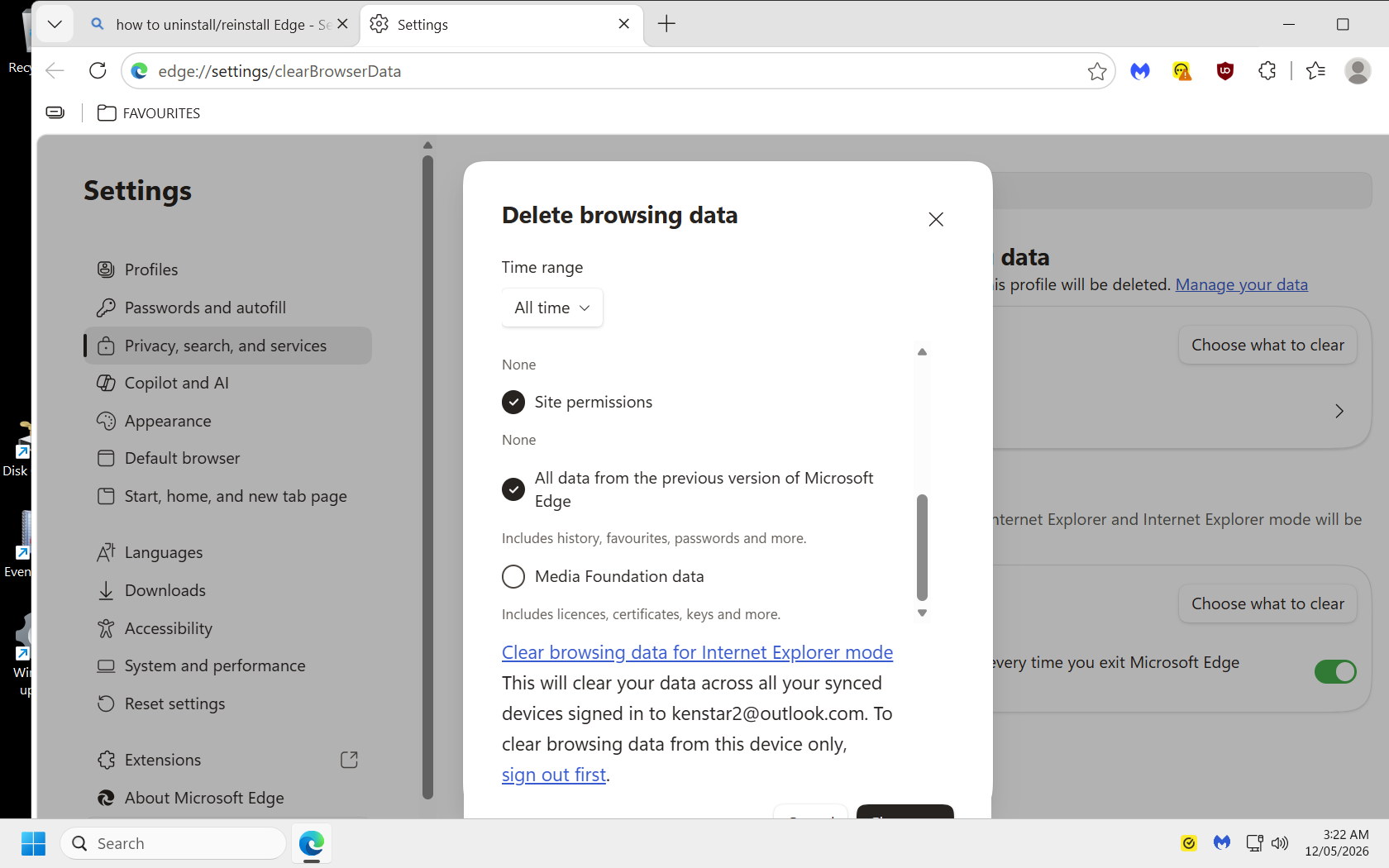Open About Microsoft Edge
Image resolution: width=1389 pixels, height=868 pixels.
228,798
